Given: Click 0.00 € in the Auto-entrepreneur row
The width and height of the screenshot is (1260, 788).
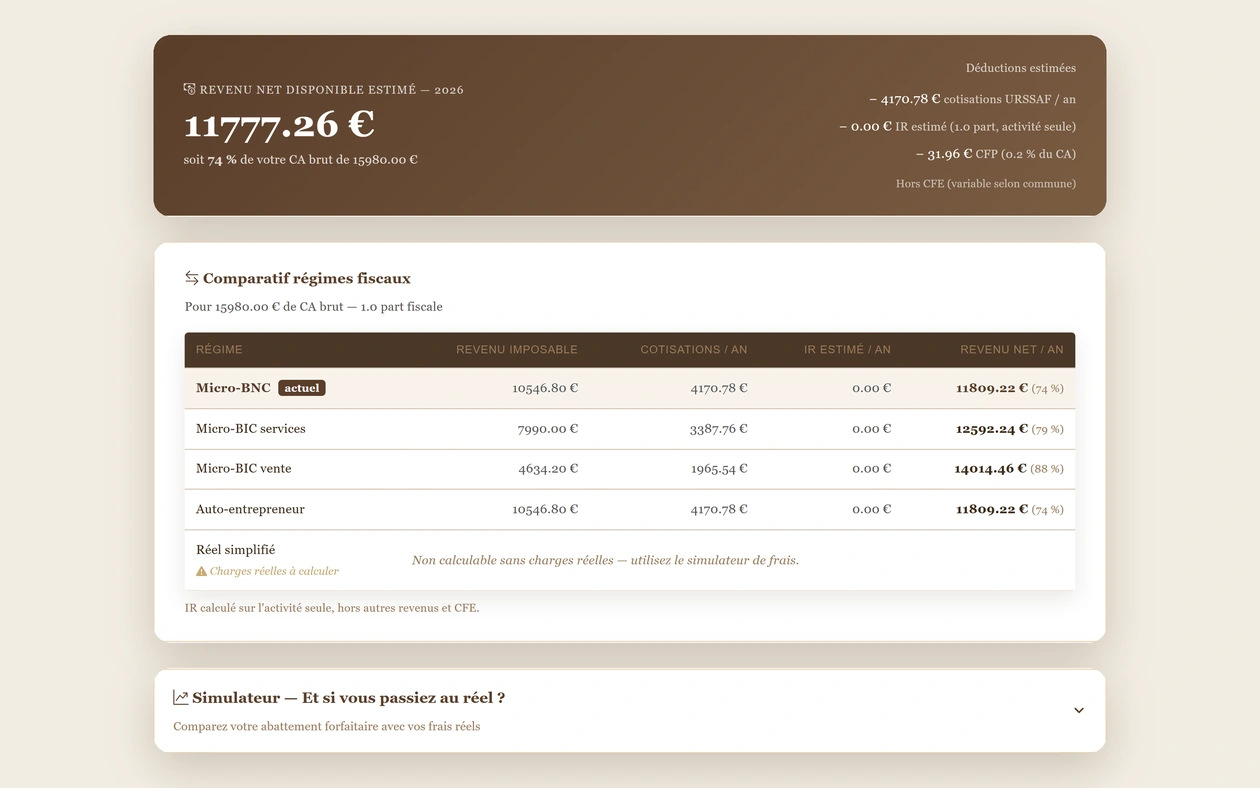Looking at the screenshot, I should (x=871, y=509).
